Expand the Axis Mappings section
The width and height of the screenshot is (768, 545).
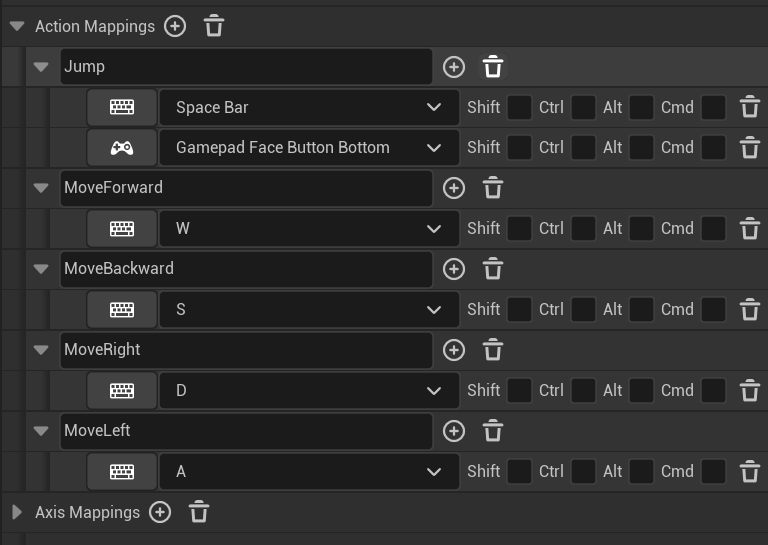17,512
